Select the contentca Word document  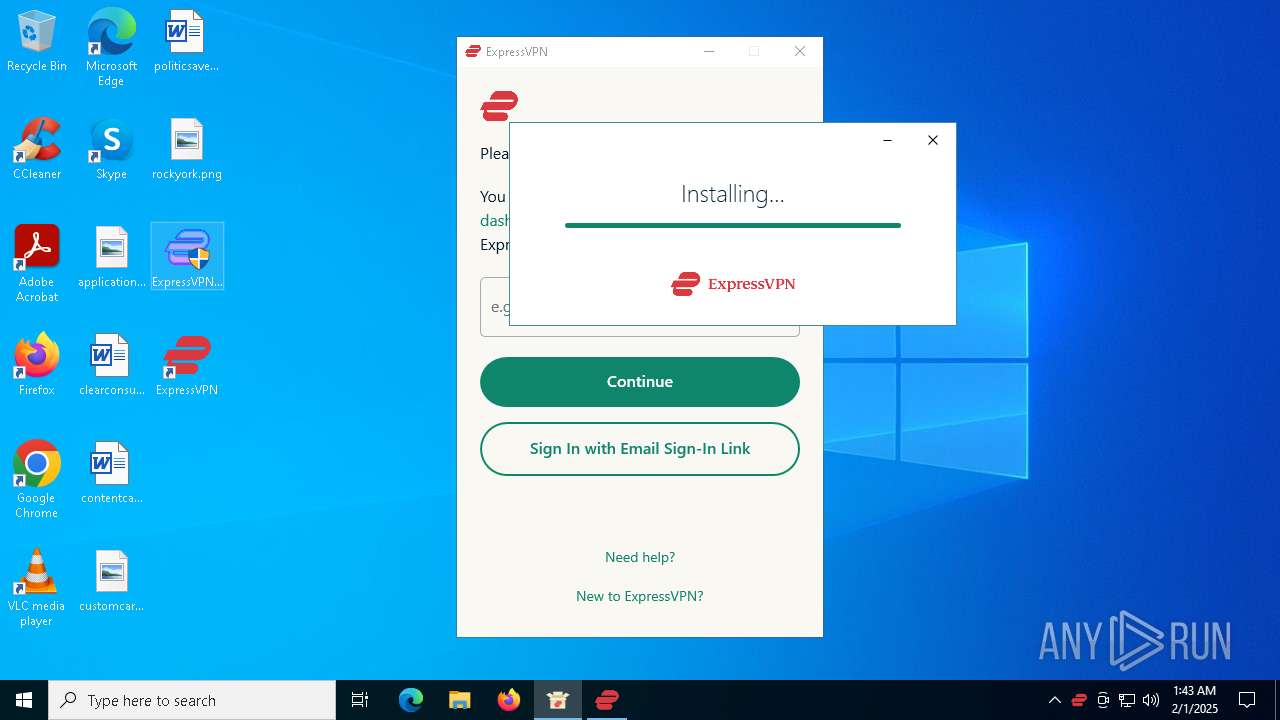pyautogui.click(x=111, y=473)
